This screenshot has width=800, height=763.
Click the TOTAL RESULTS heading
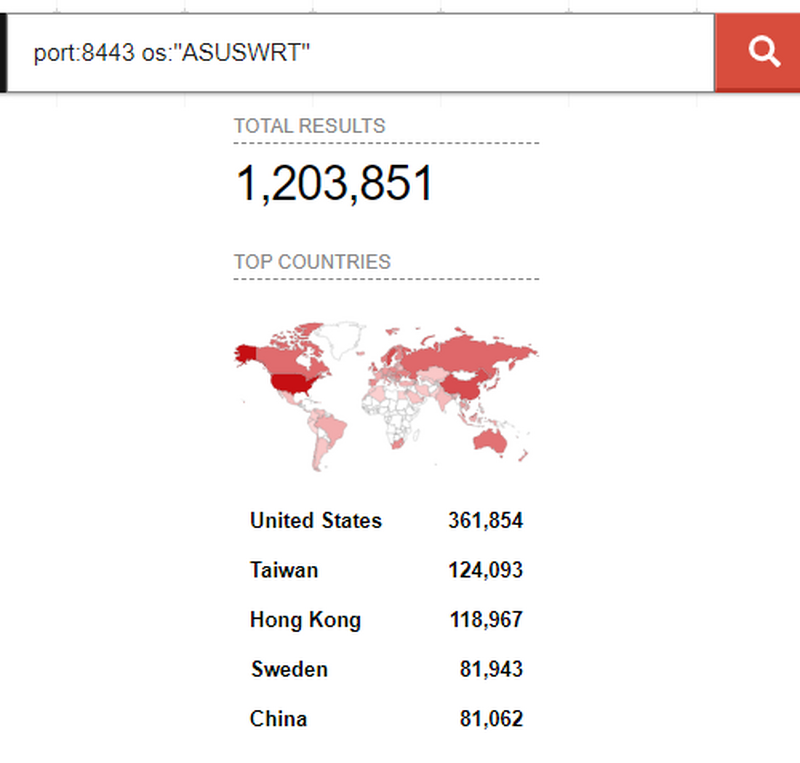(309, 126)
